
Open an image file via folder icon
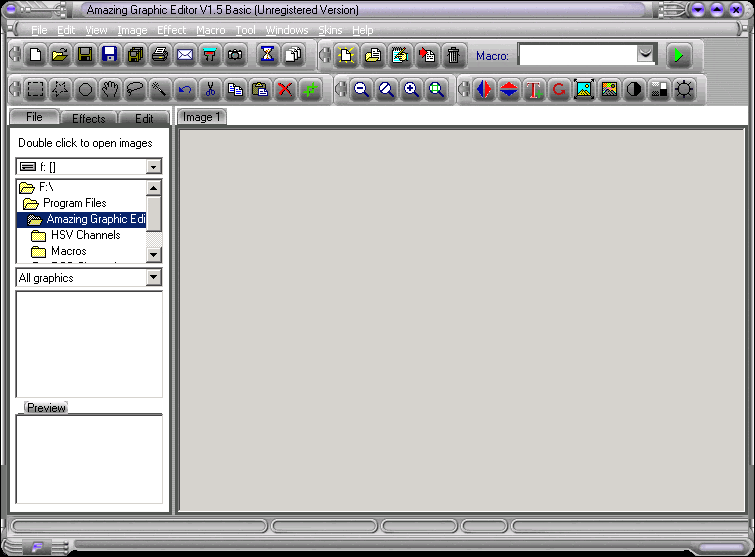click(x=60, y=55)
